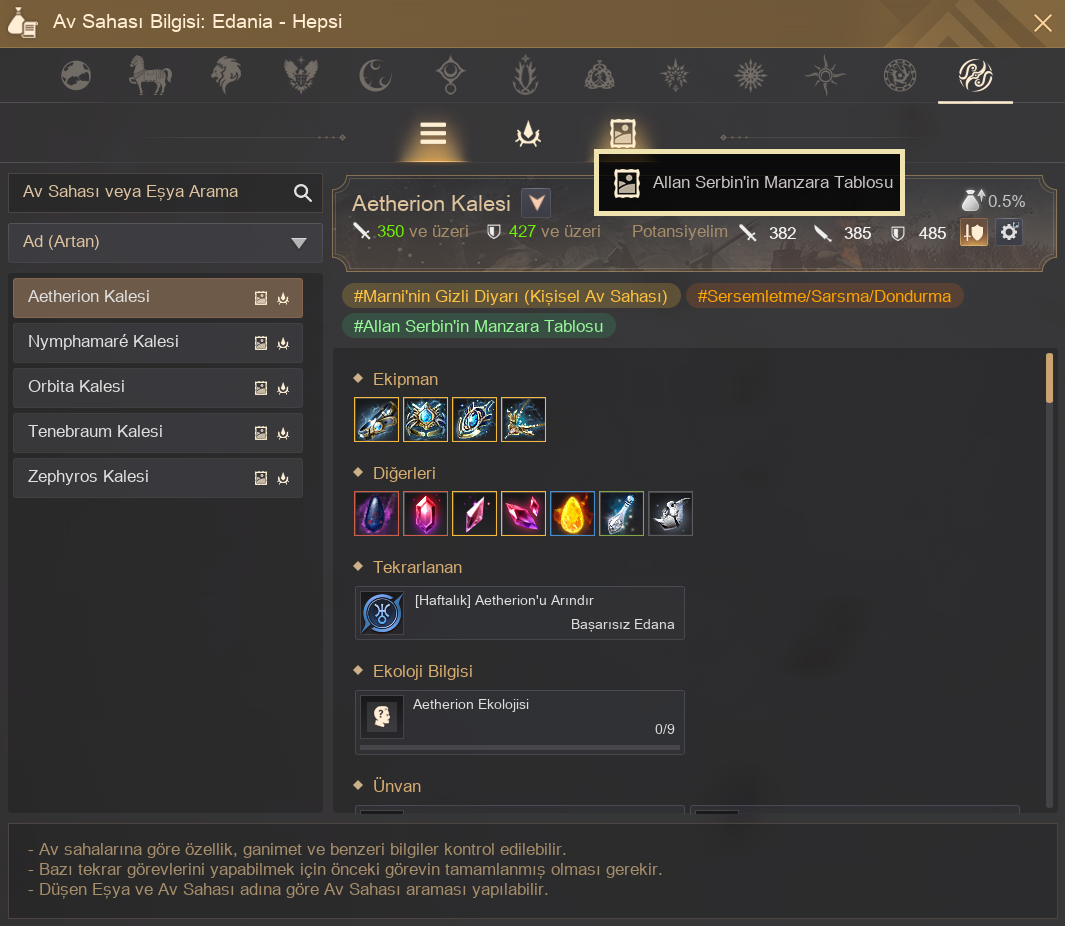Select the horse region icon

coord(150,75)
